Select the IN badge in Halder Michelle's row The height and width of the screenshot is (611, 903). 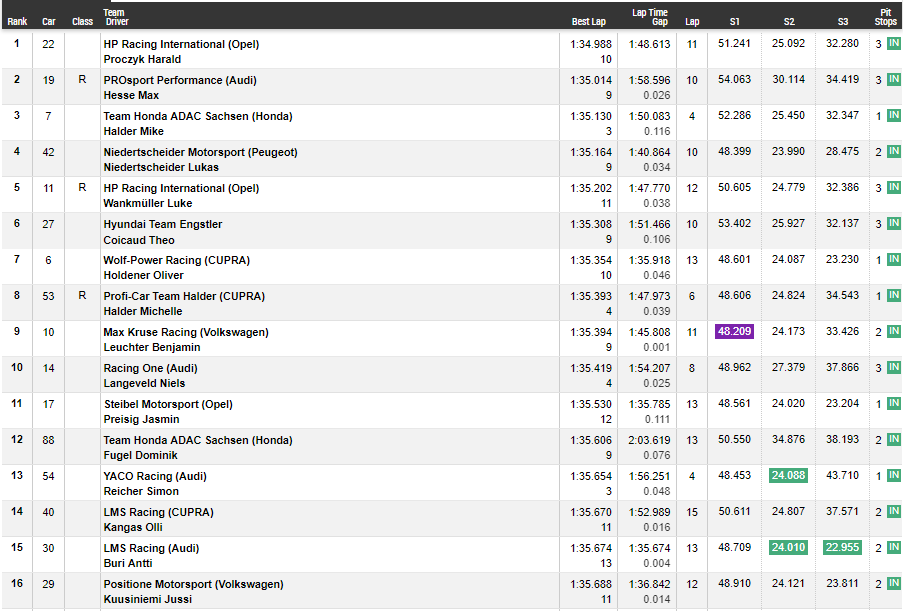pyautogui.click(x=894, y=295)
